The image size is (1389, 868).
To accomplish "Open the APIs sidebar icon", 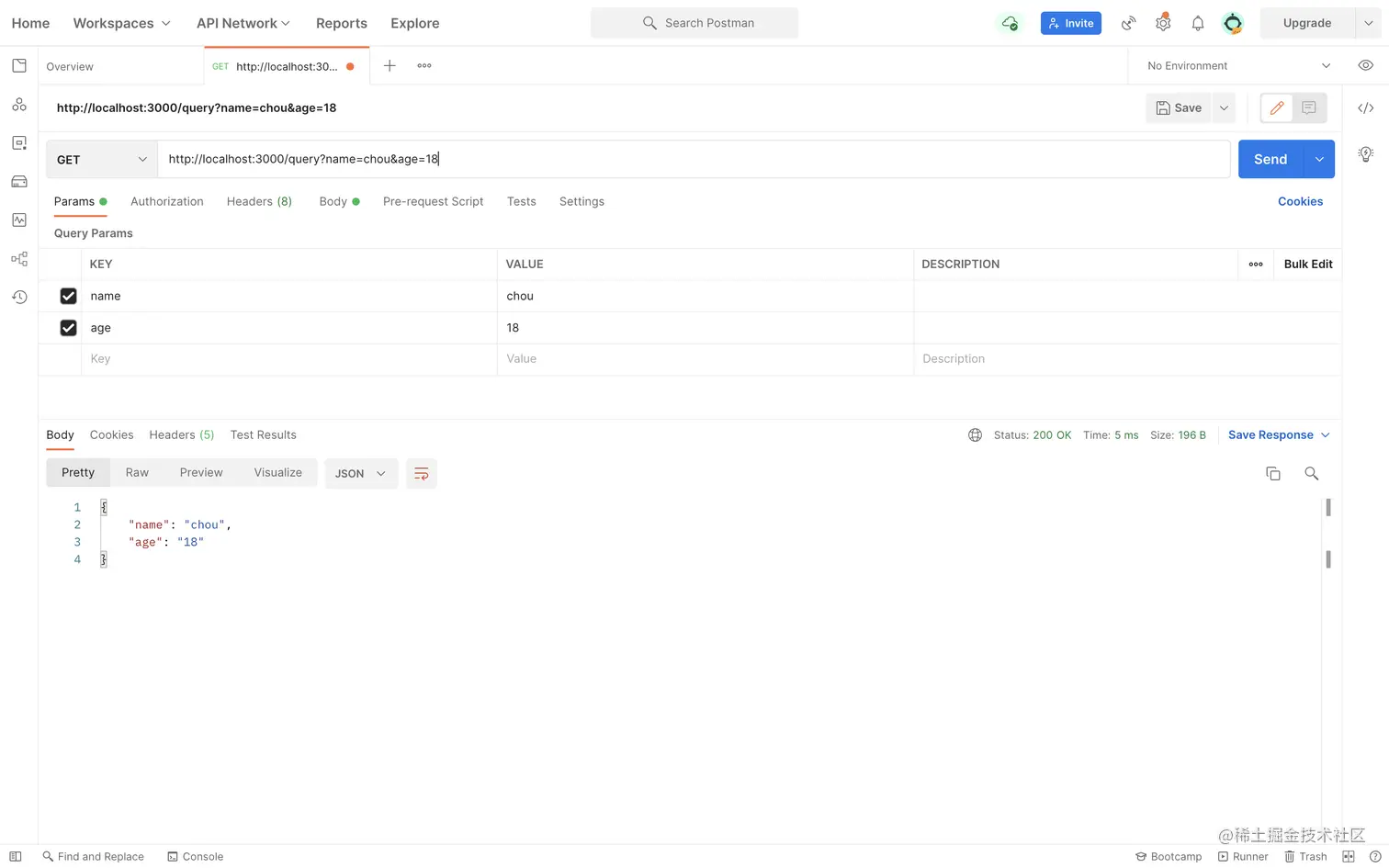I will [x=19, y=105].
